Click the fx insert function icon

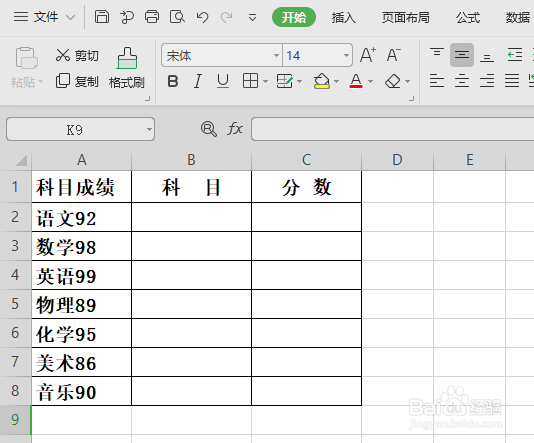235,129
